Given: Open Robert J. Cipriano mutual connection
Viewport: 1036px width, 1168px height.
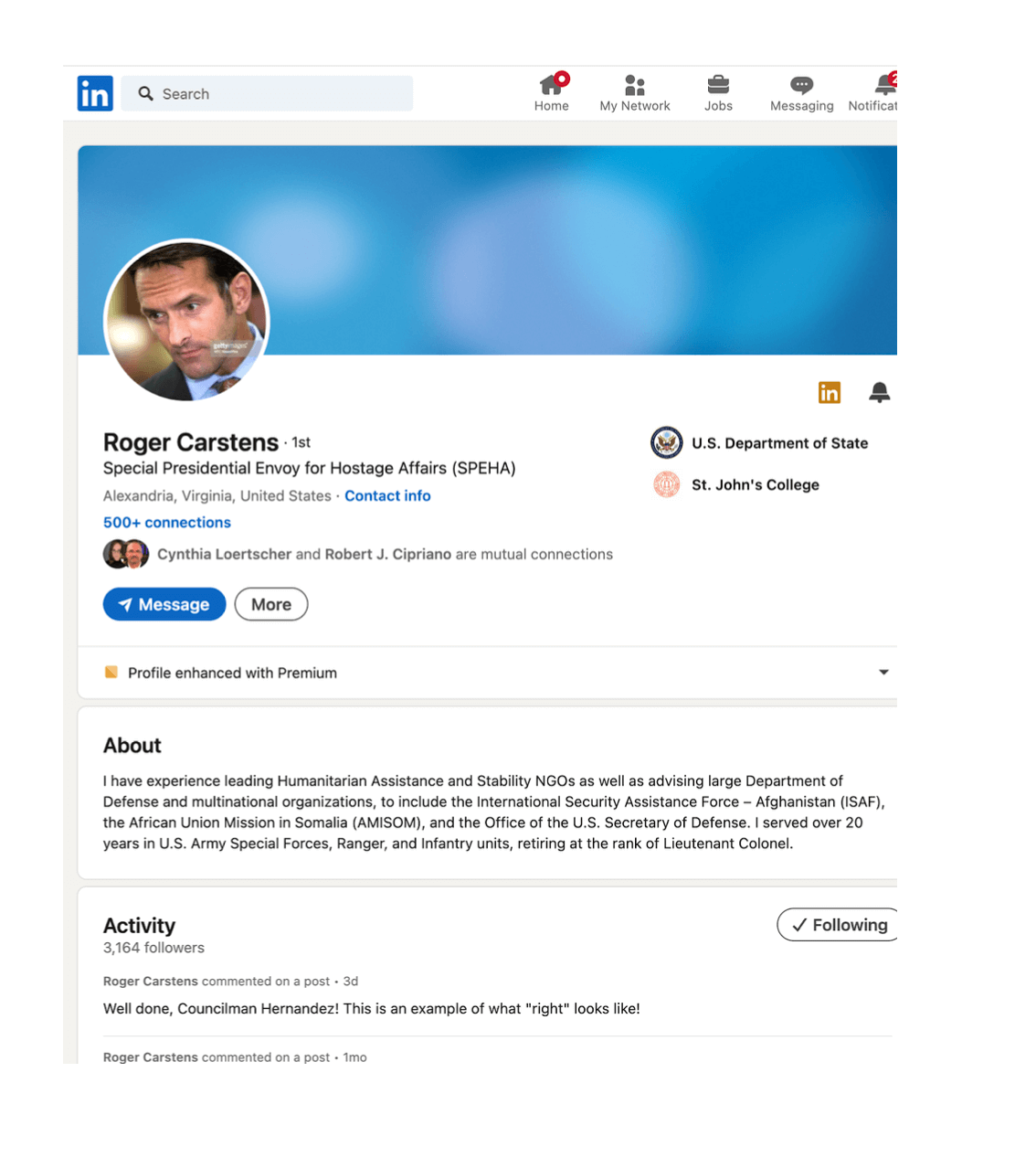Looking at the screenshot, I should pyautogui.click(x=388, y=554).
